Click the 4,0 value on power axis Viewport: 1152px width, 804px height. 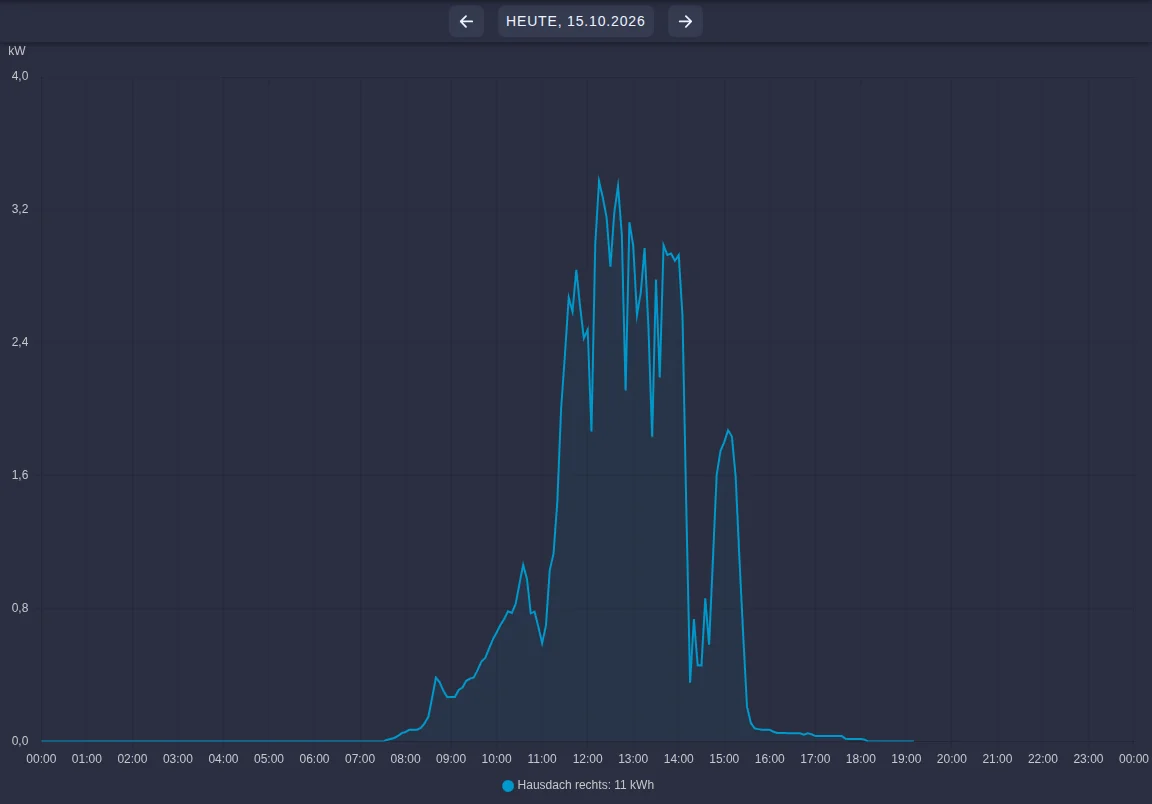pos(20,76)
